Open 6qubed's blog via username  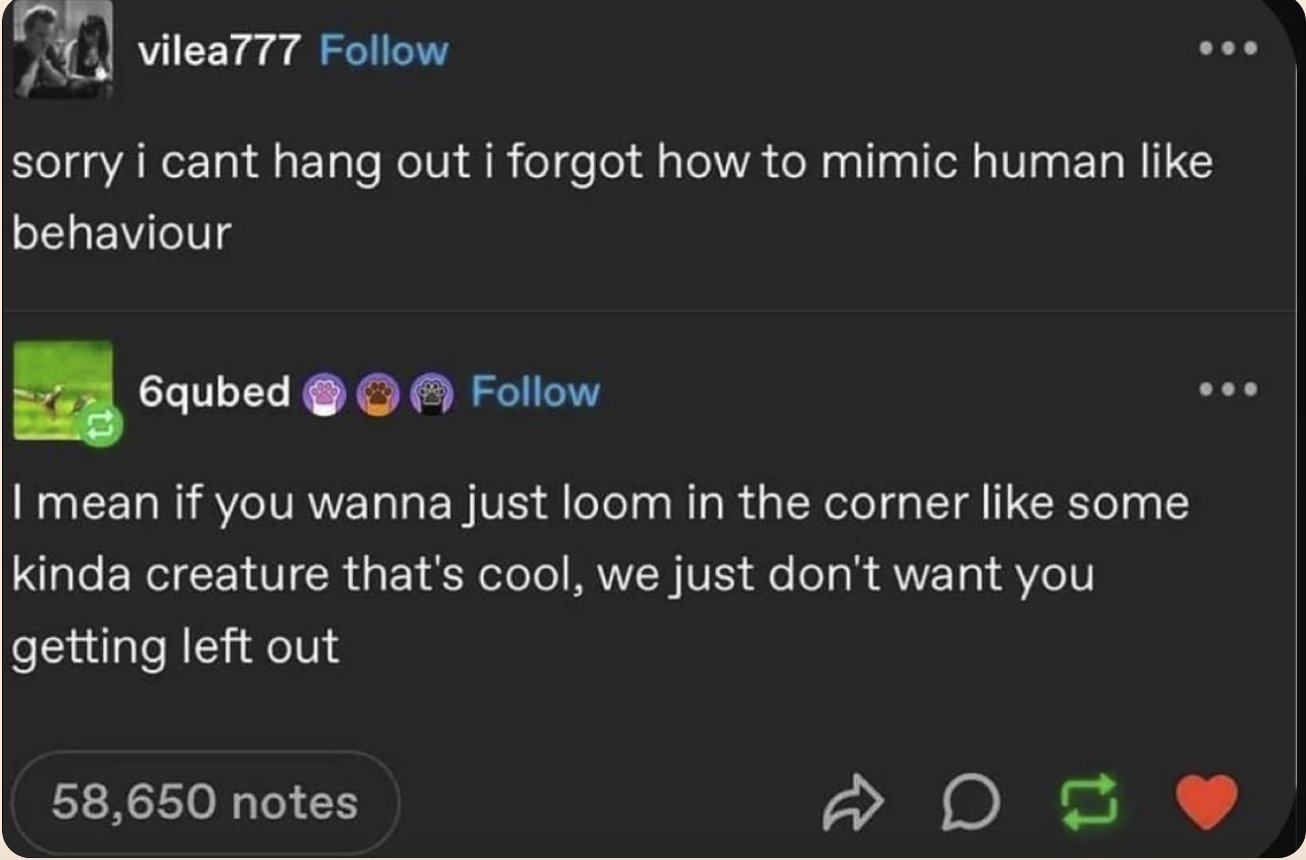point(214,391)
